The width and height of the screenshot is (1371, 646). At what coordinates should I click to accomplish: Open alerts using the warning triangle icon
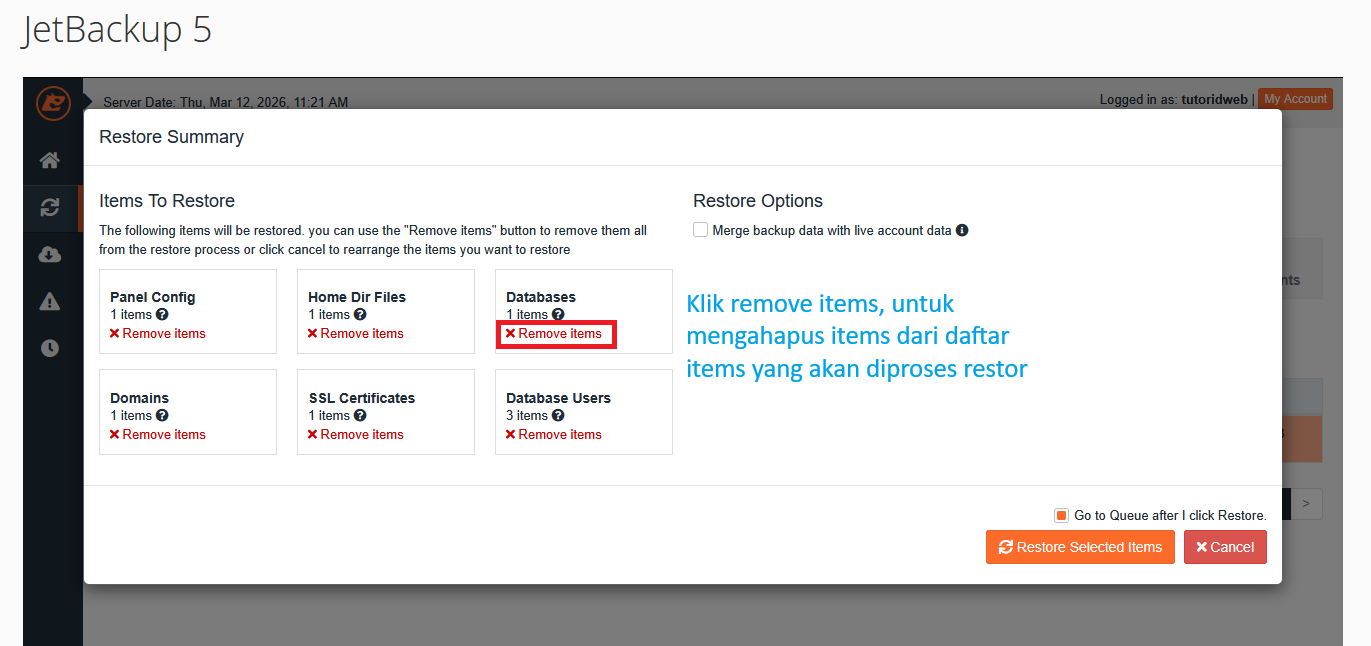point(51,301)
